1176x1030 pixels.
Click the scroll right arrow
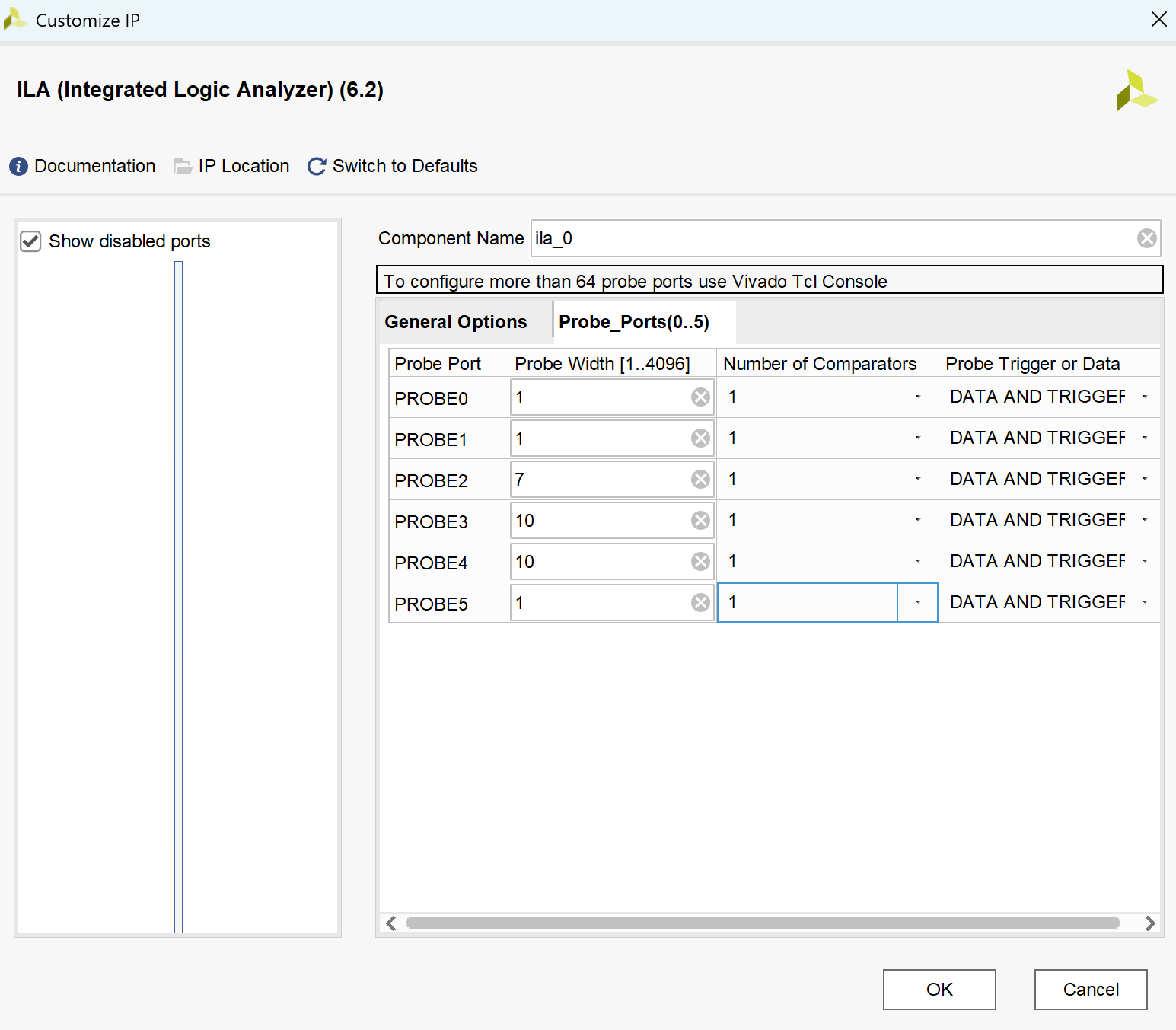tap(1150, 923)
